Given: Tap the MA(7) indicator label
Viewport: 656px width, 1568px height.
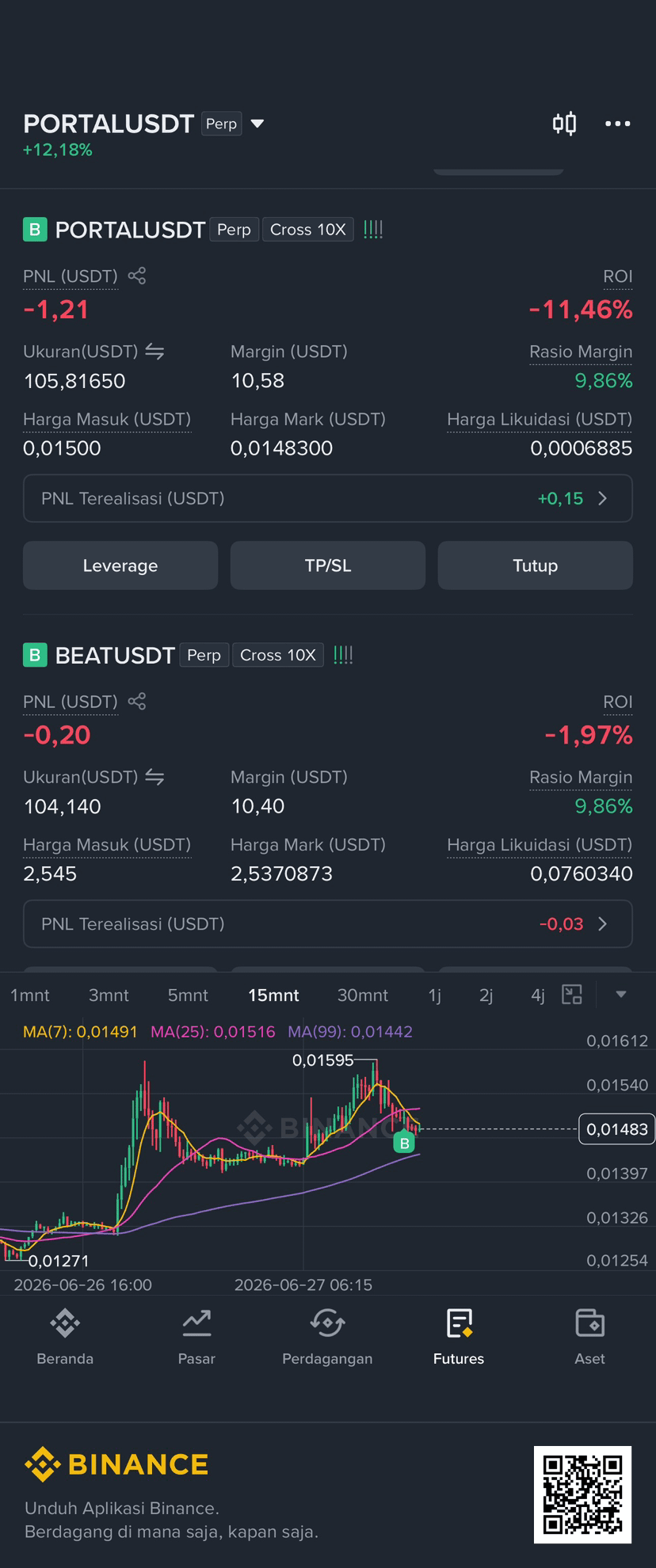Looking at the screenshot, I should (x=80, y=1032).
